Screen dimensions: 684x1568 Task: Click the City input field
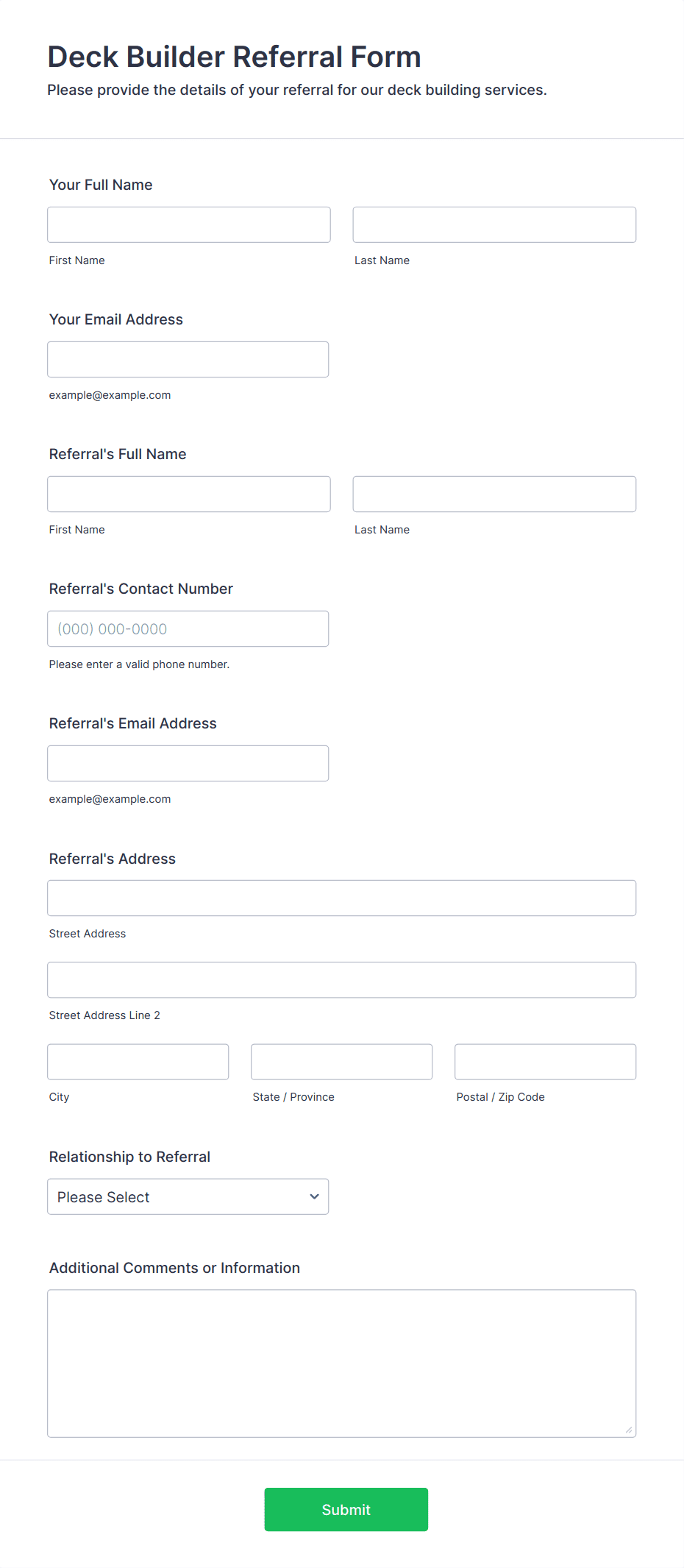pyautogui.click(x=138, y=1061)
